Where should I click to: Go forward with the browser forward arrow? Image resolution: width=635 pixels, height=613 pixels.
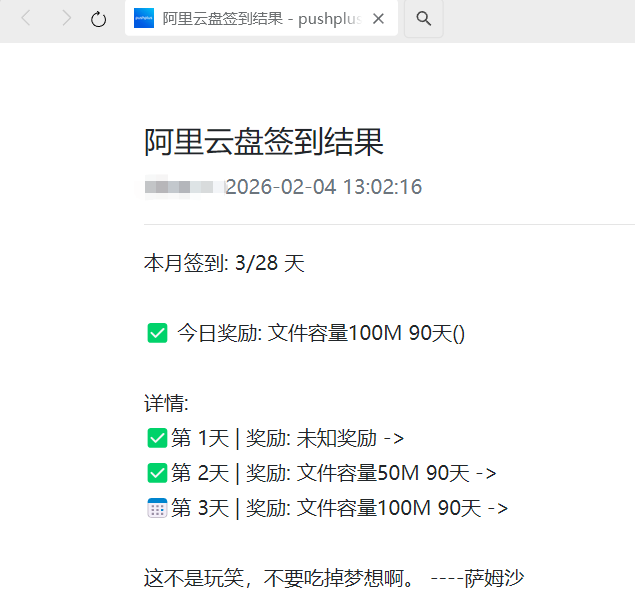66,18
